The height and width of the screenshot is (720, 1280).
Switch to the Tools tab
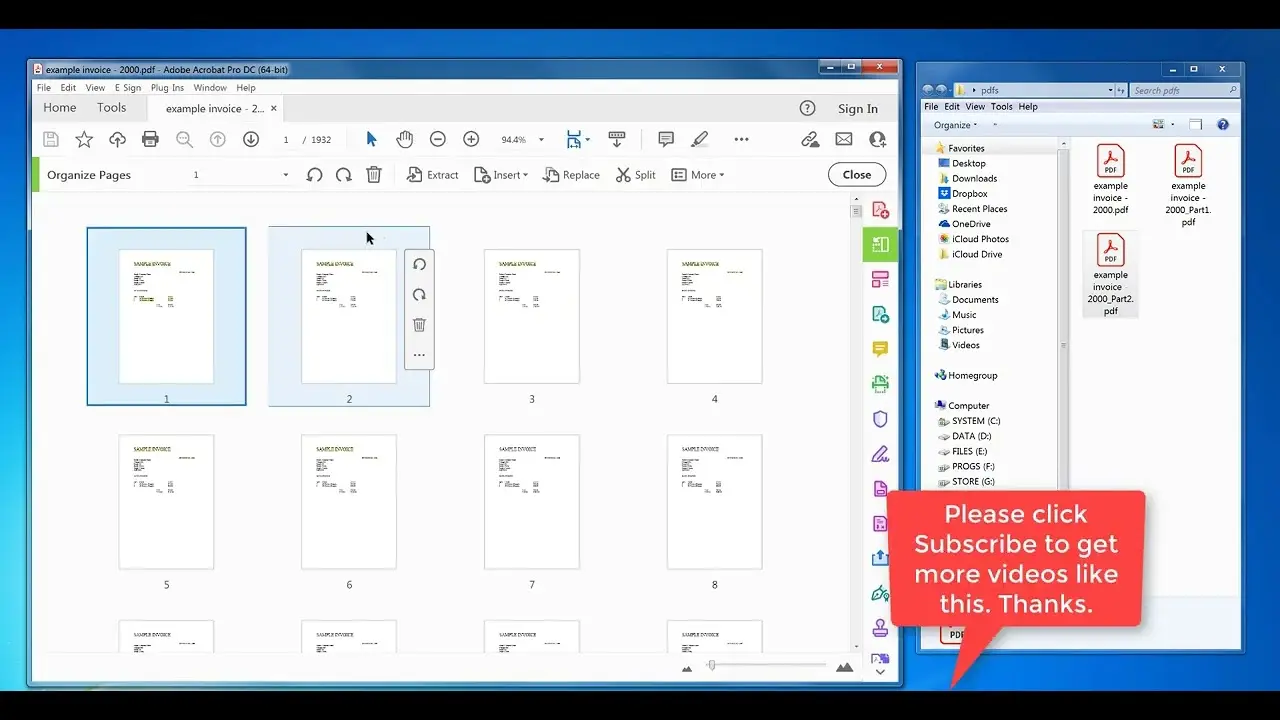[112, 108]
